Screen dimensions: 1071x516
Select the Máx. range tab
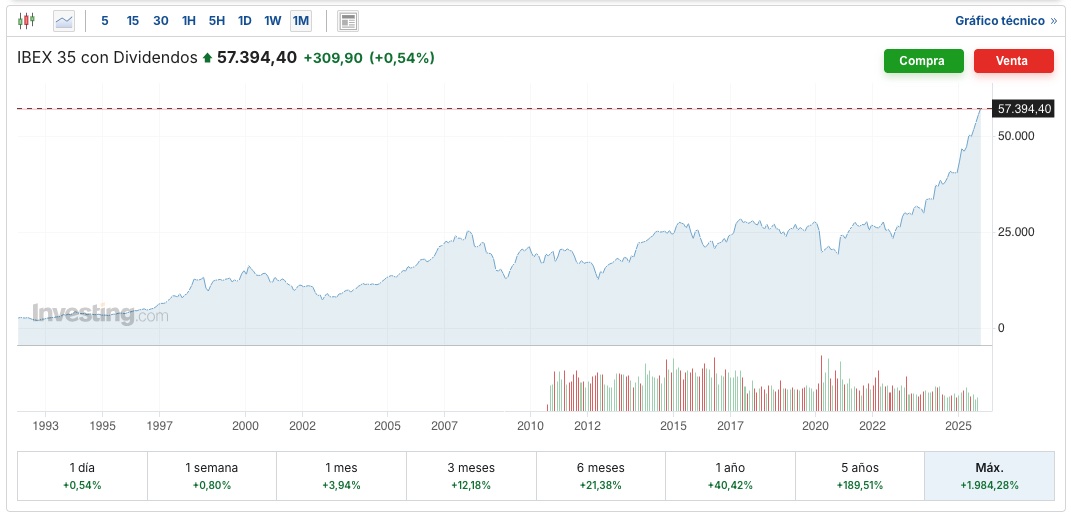989,476
